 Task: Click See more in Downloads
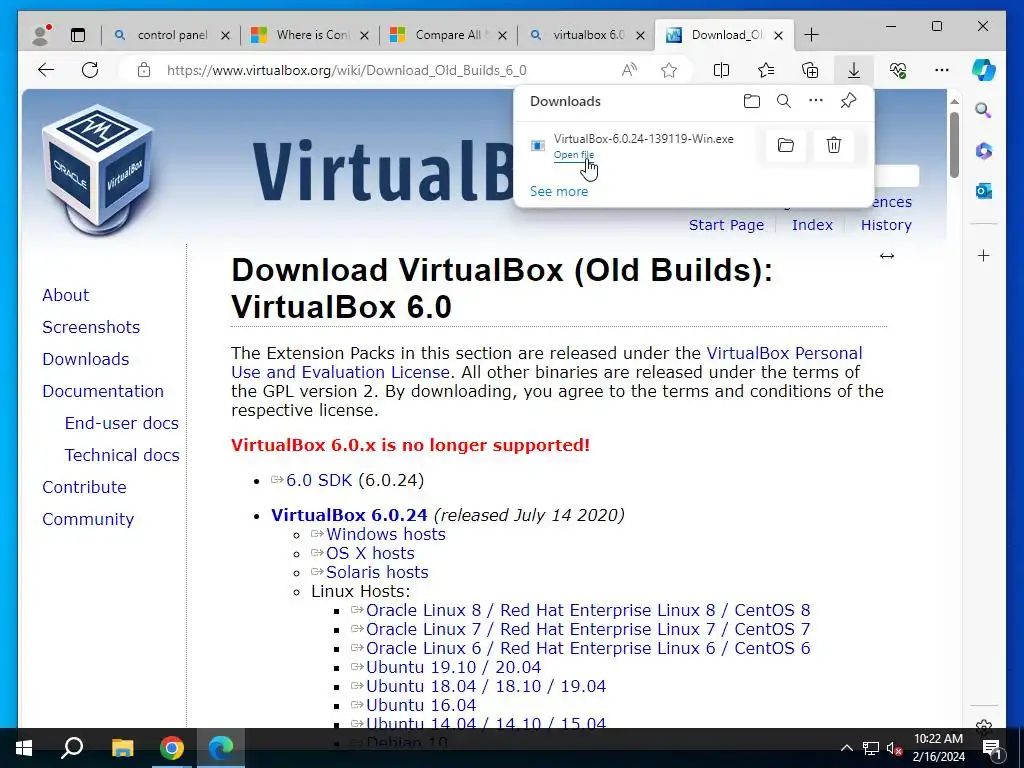(x=558, y=191)
